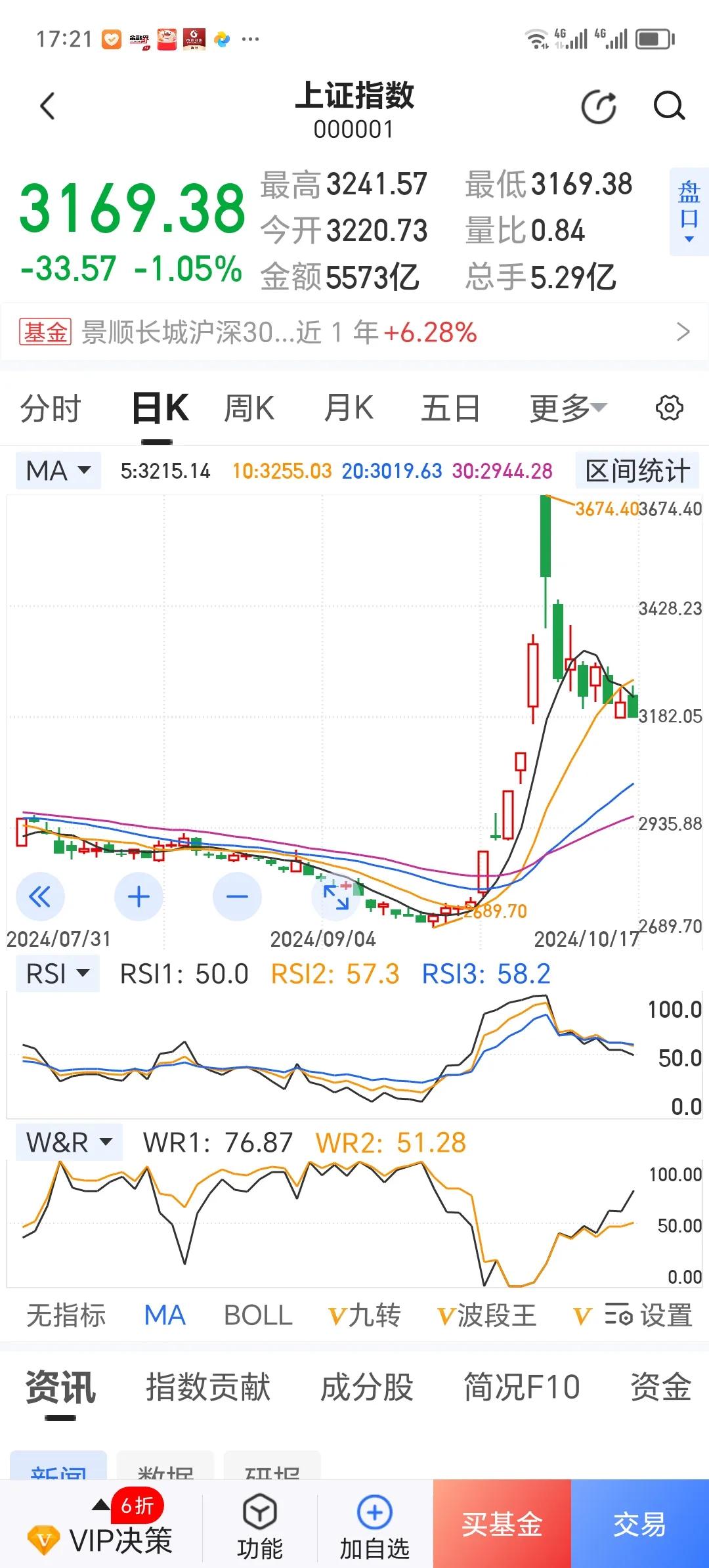Open the 成分股 tab
709x1568 pixels.
pyautogui.click(x=367, y=1387)
